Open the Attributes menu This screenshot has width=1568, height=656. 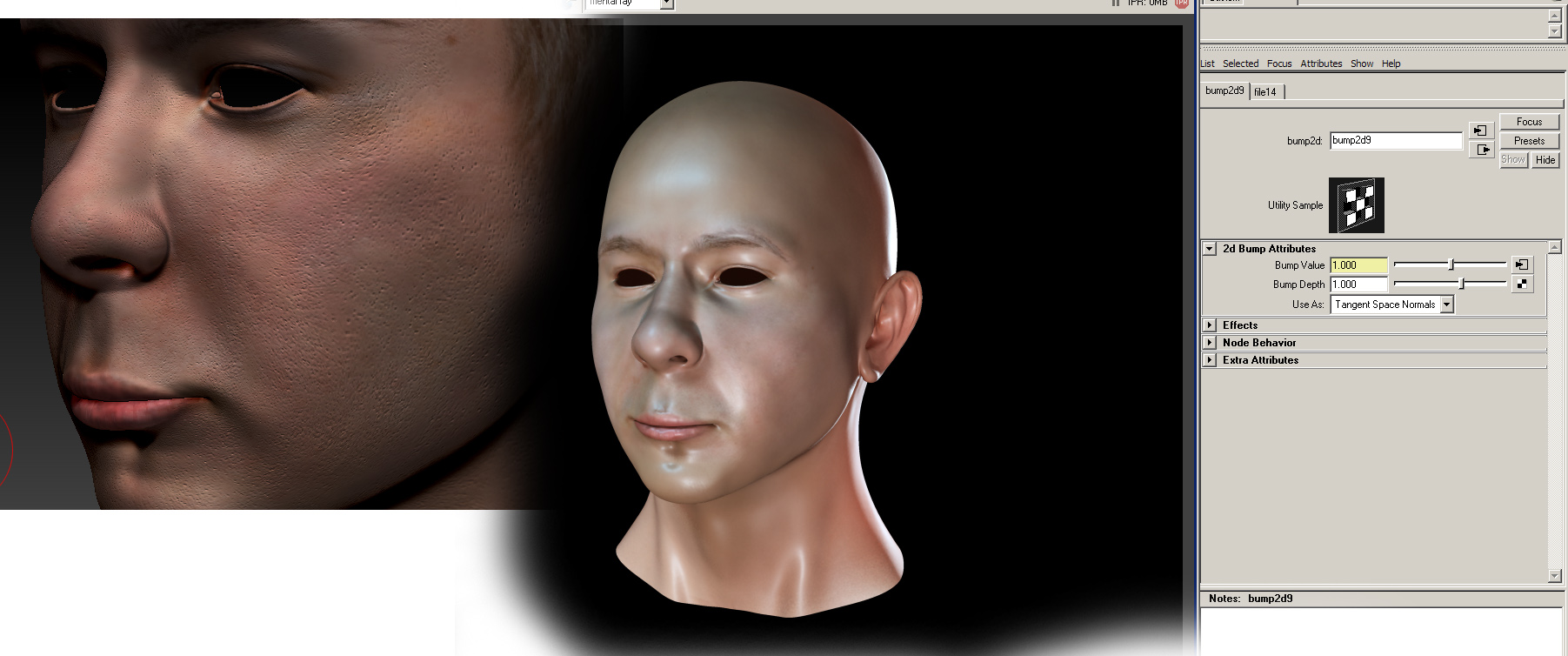pyautogui.click(x=1321, y=64)
